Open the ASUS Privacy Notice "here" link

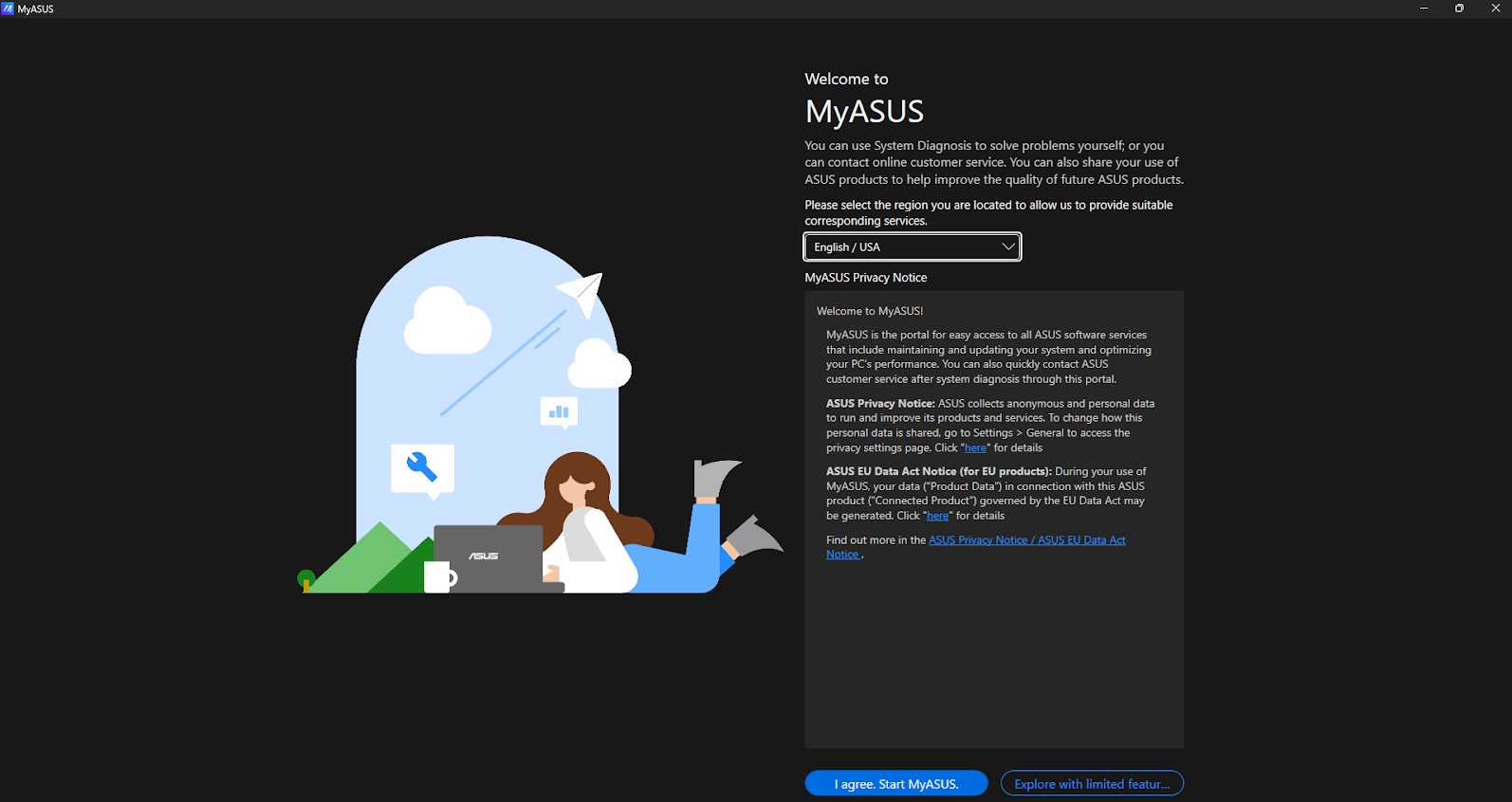[x=975, y=447]
